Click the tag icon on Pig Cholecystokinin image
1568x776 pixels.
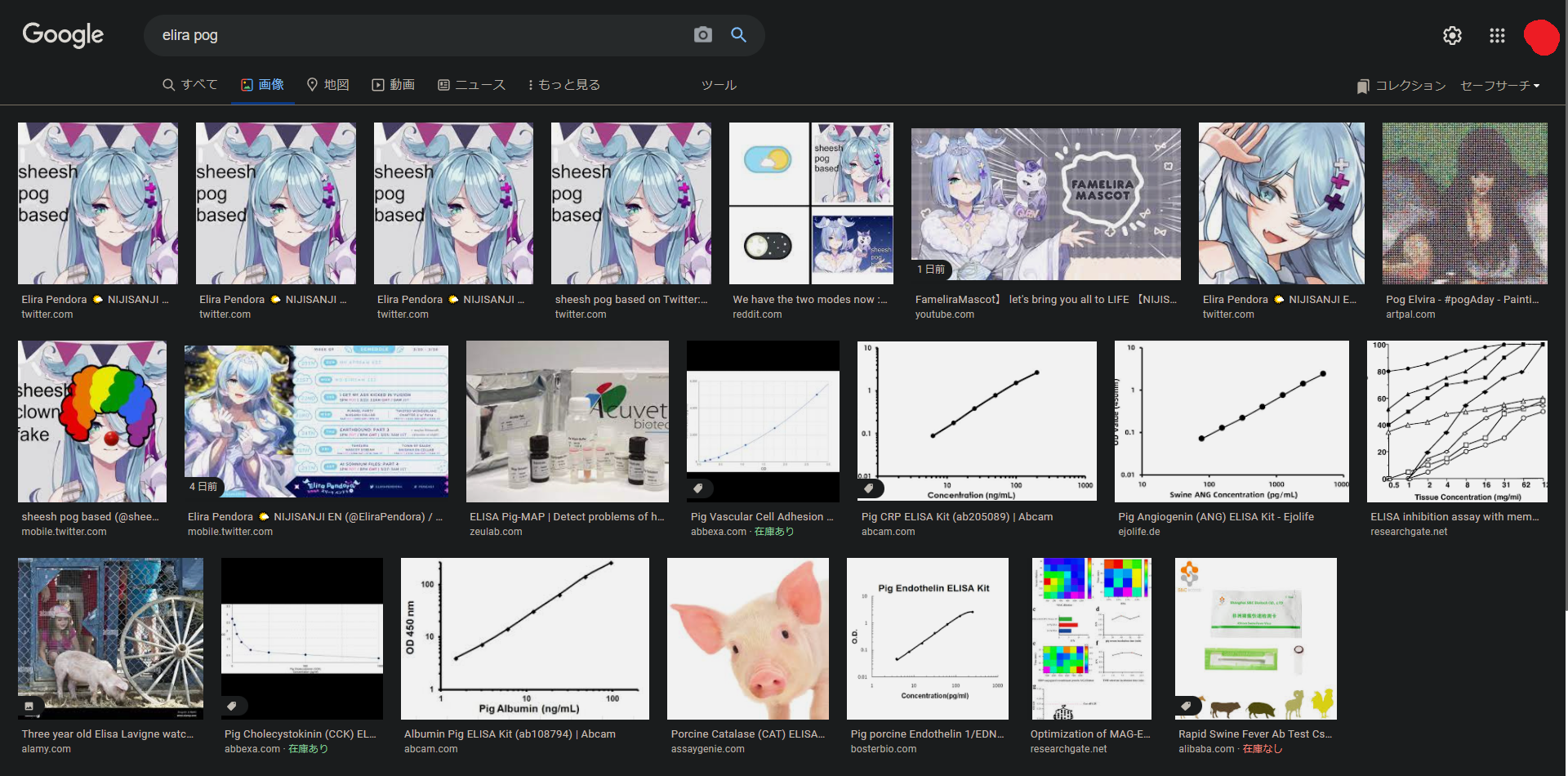(x=232, y=706)
